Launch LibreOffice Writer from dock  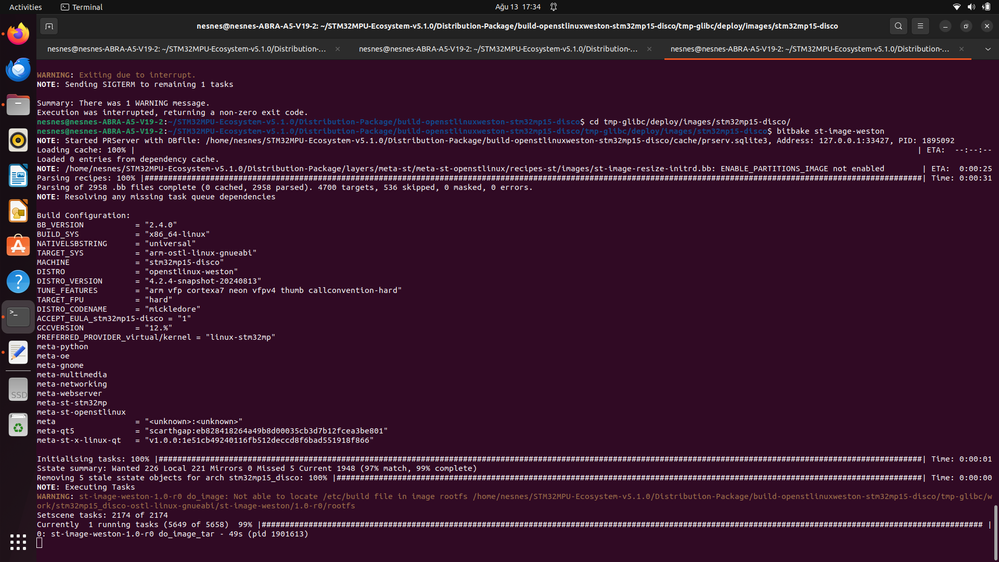click(18, 175)
